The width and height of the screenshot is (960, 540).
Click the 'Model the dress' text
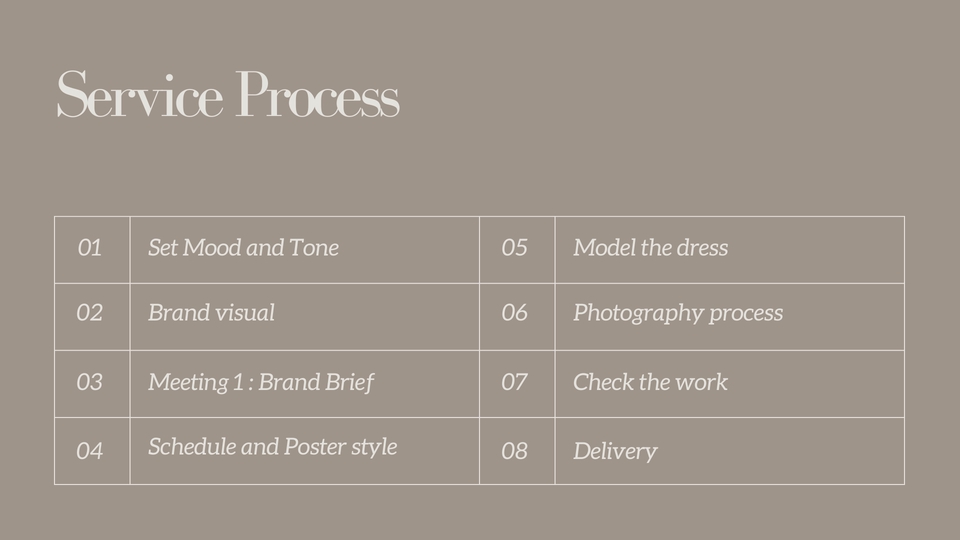click(x=650, y=248)
